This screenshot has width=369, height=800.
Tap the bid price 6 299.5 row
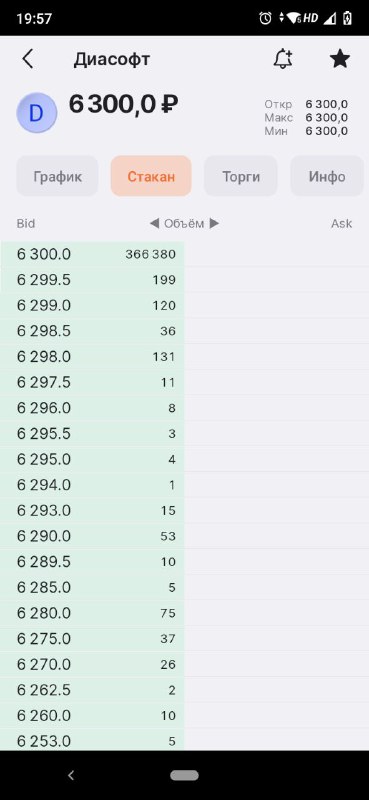(x=184, y=280)
